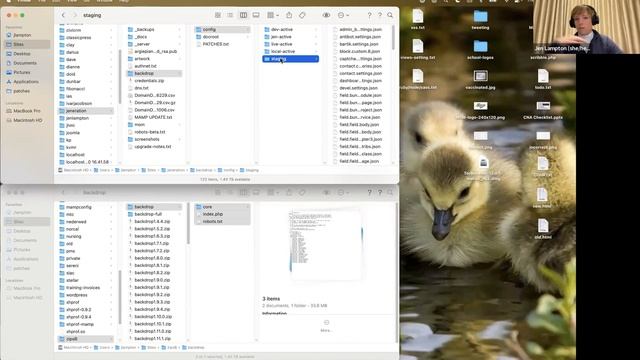Select backdrop1.10.0.zip in Backdrop window
The height and width of the screenshot is (360, 640).
(x=154, y=317)
